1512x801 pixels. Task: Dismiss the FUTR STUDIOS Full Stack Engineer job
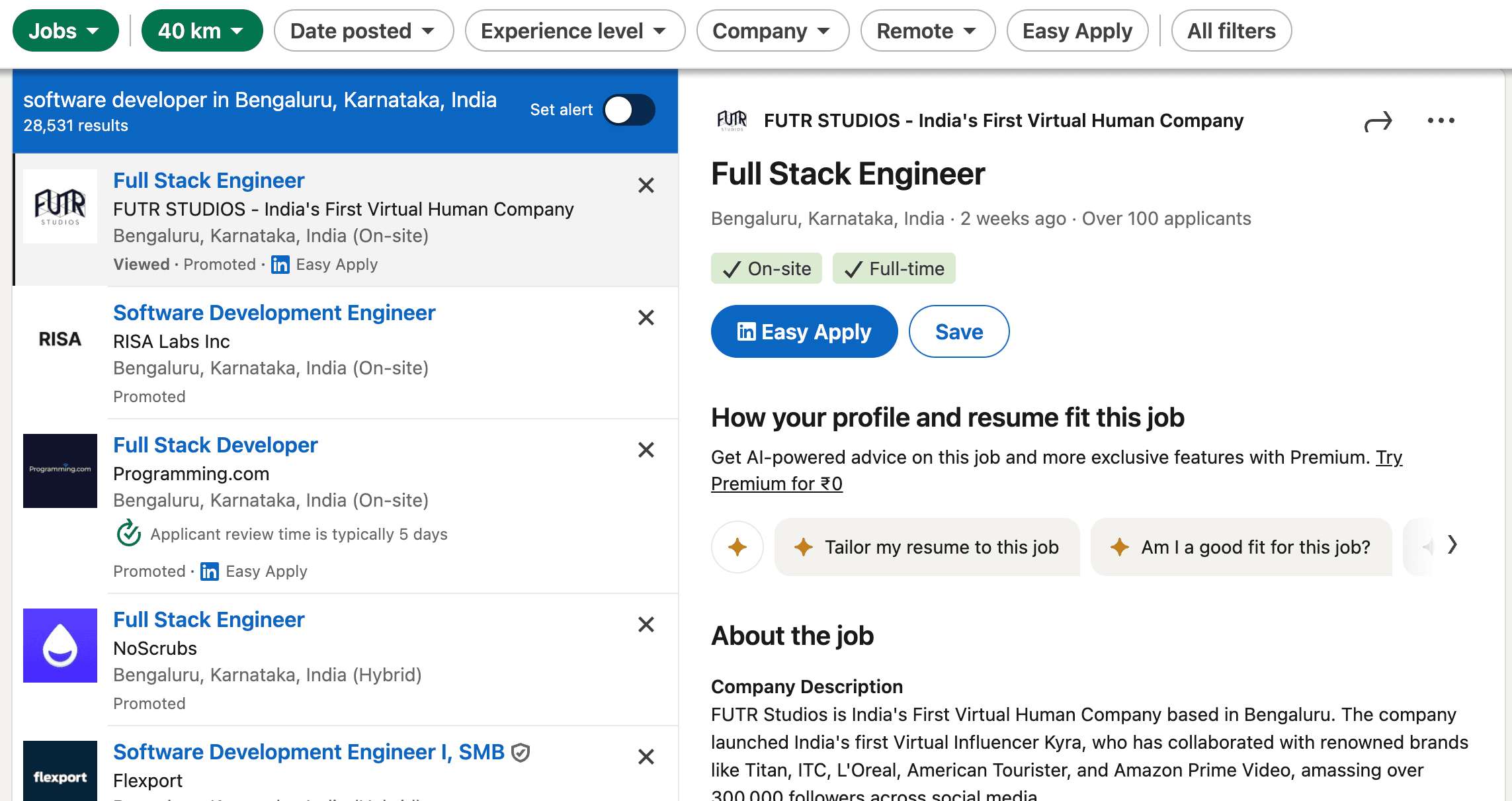point(646,185)
